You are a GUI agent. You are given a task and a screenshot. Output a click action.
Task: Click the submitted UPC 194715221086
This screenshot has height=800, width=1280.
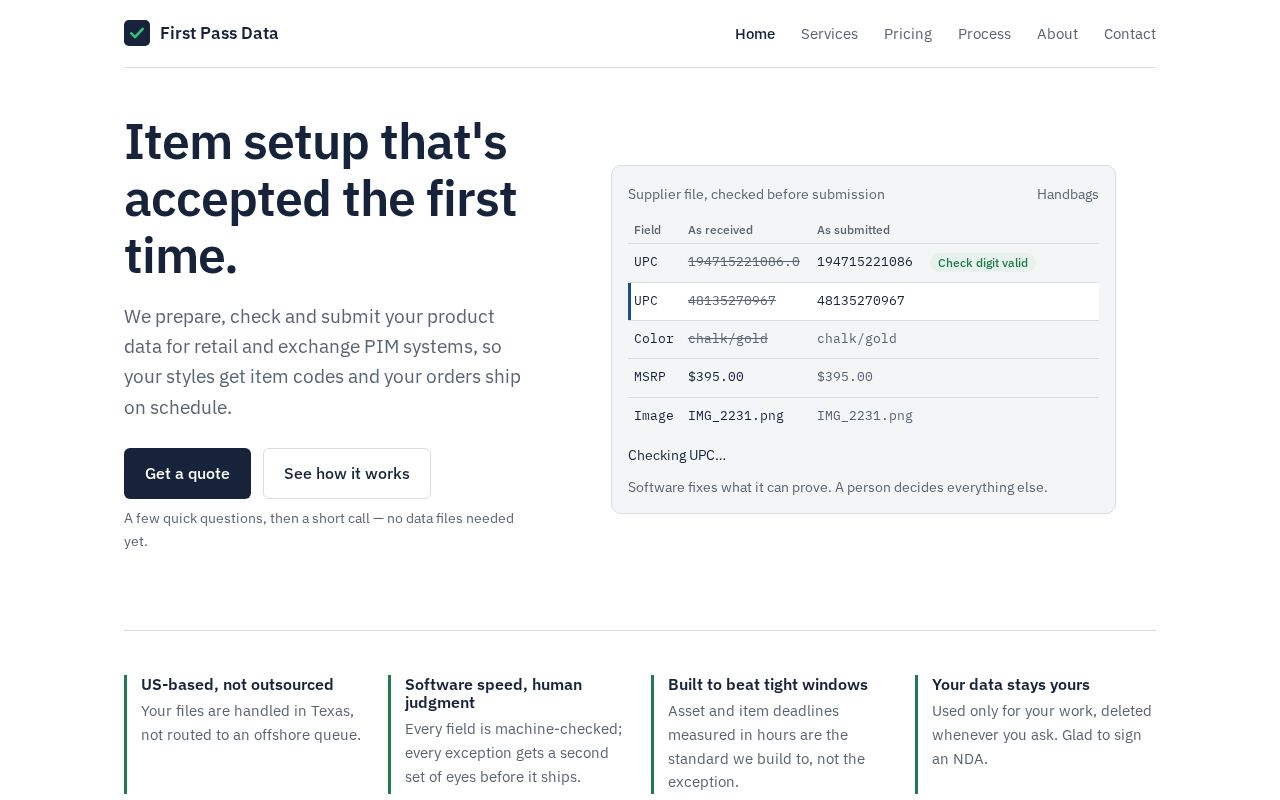click(865, 262)
